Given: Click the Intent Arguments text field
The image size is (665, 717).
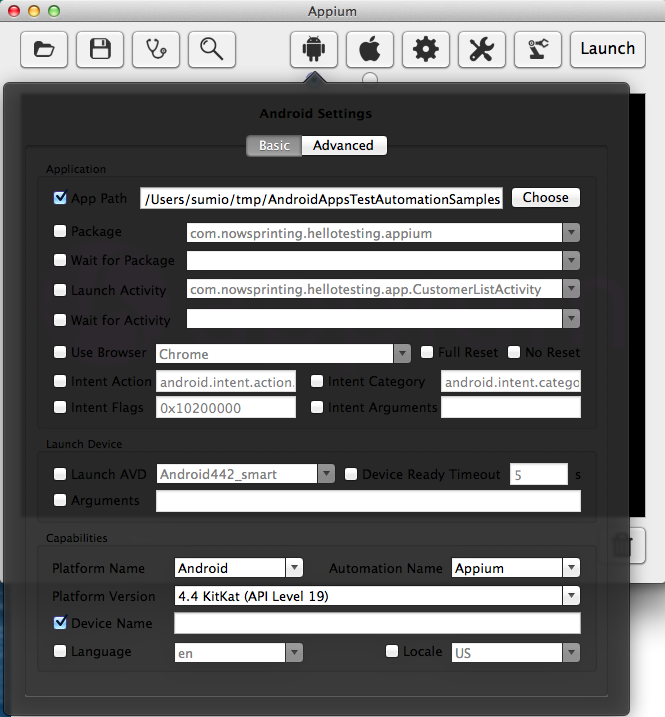Looking at the screenshot, I should tap(511, 407).
